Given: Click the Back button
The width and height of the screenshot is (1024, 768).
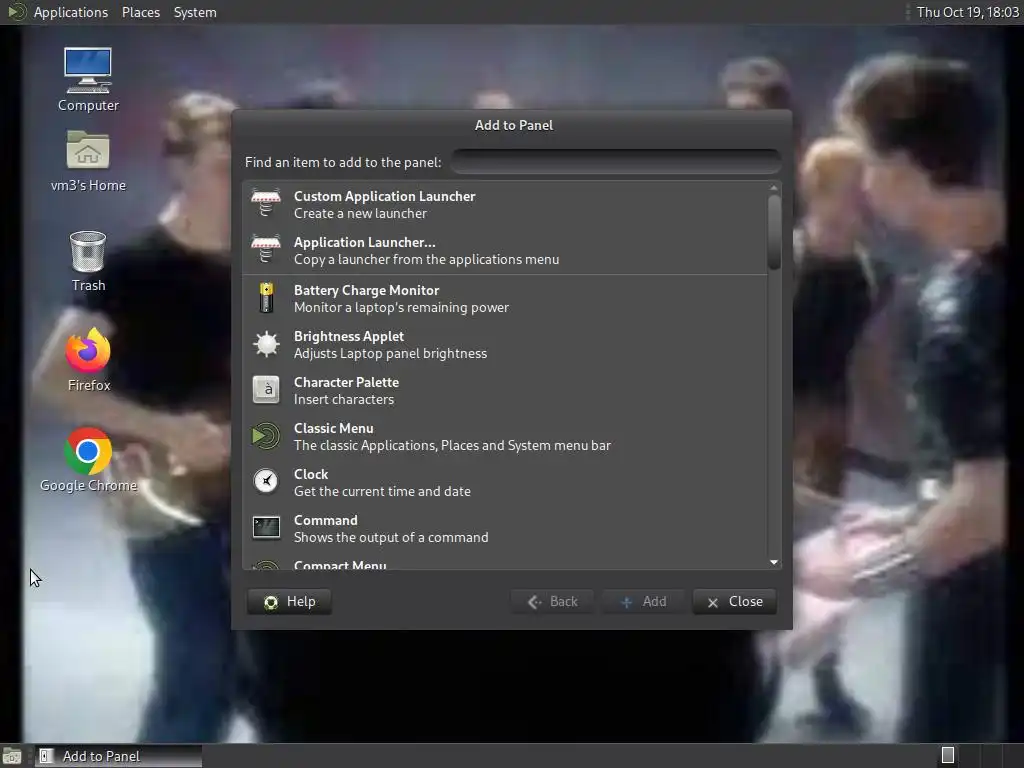Looking at the screenshot, I should click(552, 601).
